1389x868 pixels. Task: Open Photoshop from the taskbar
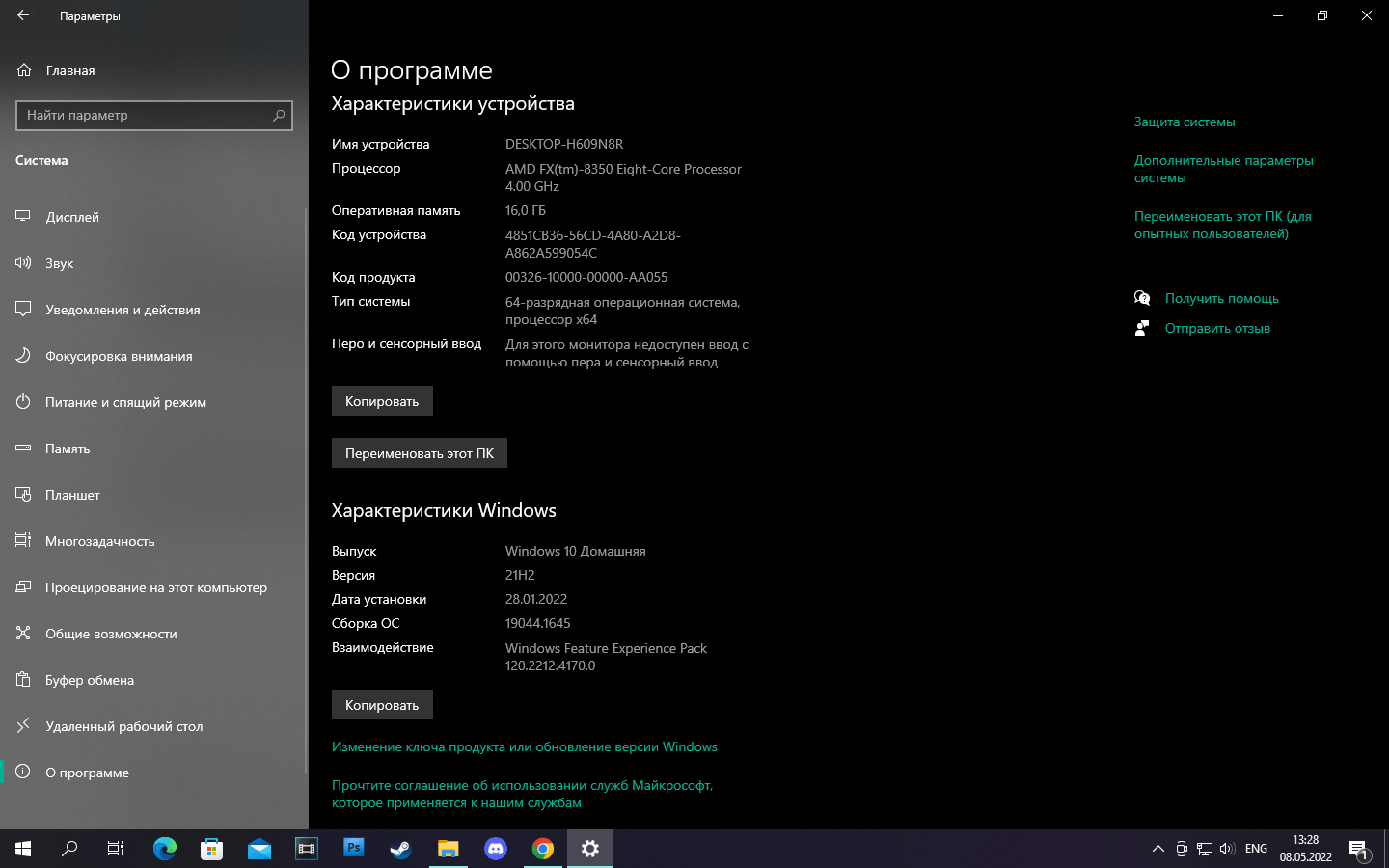pyautogui.click(x=354, y=849)
